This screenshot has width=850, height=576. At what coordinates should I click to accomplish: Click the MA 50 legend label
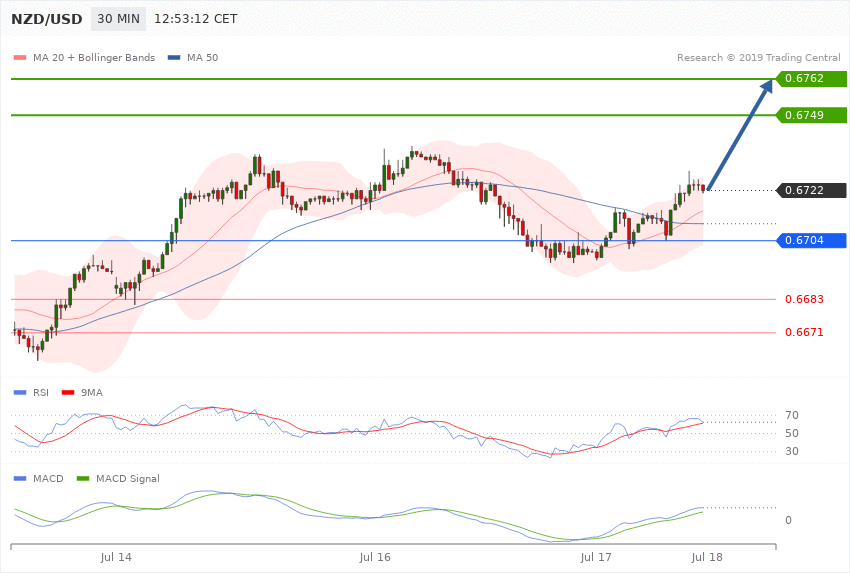pos(203,57)
